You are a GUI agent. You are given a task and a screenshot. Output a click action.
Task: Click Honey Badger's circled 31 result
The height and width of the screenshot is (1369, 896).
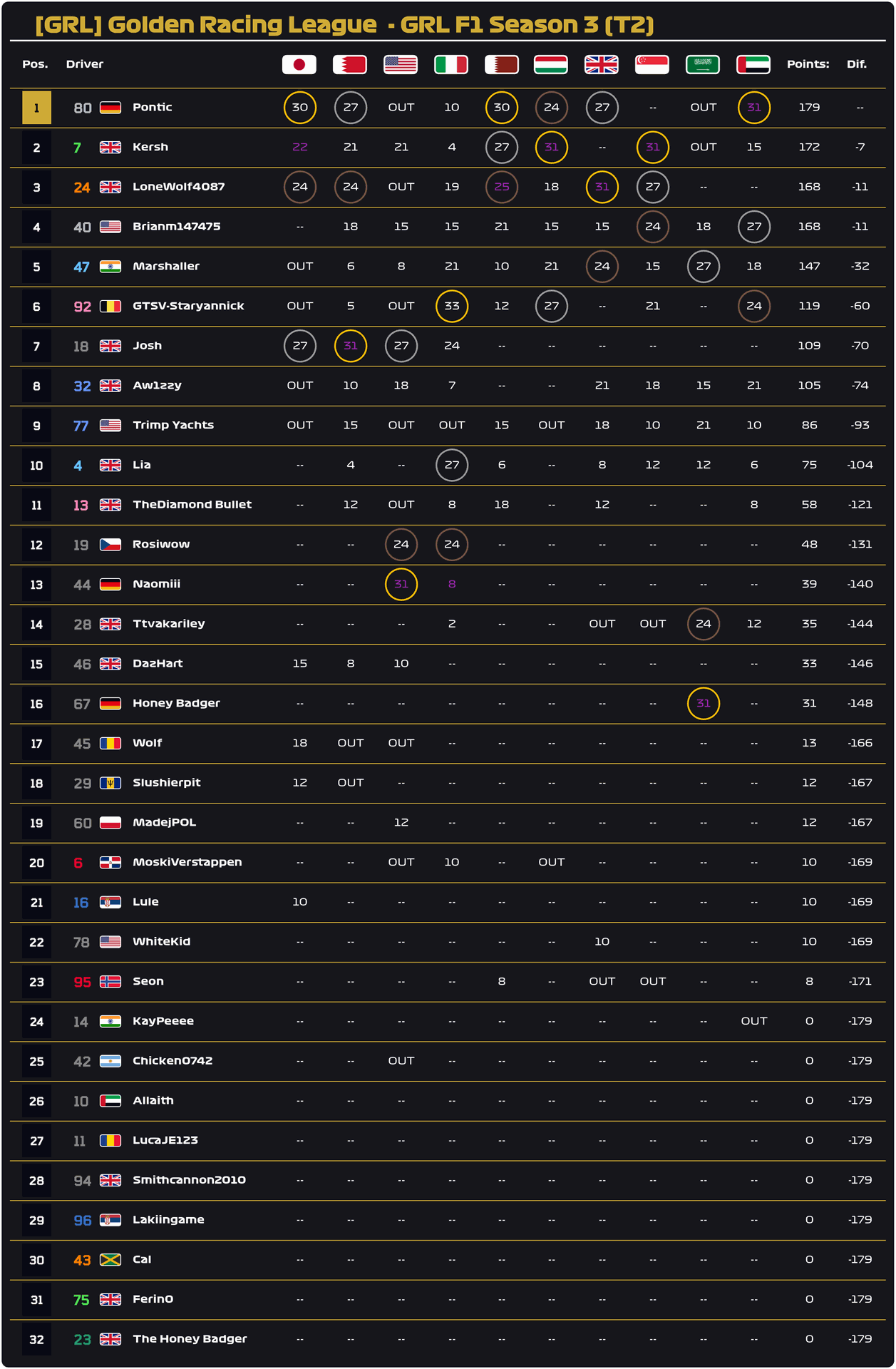(704, 704)
